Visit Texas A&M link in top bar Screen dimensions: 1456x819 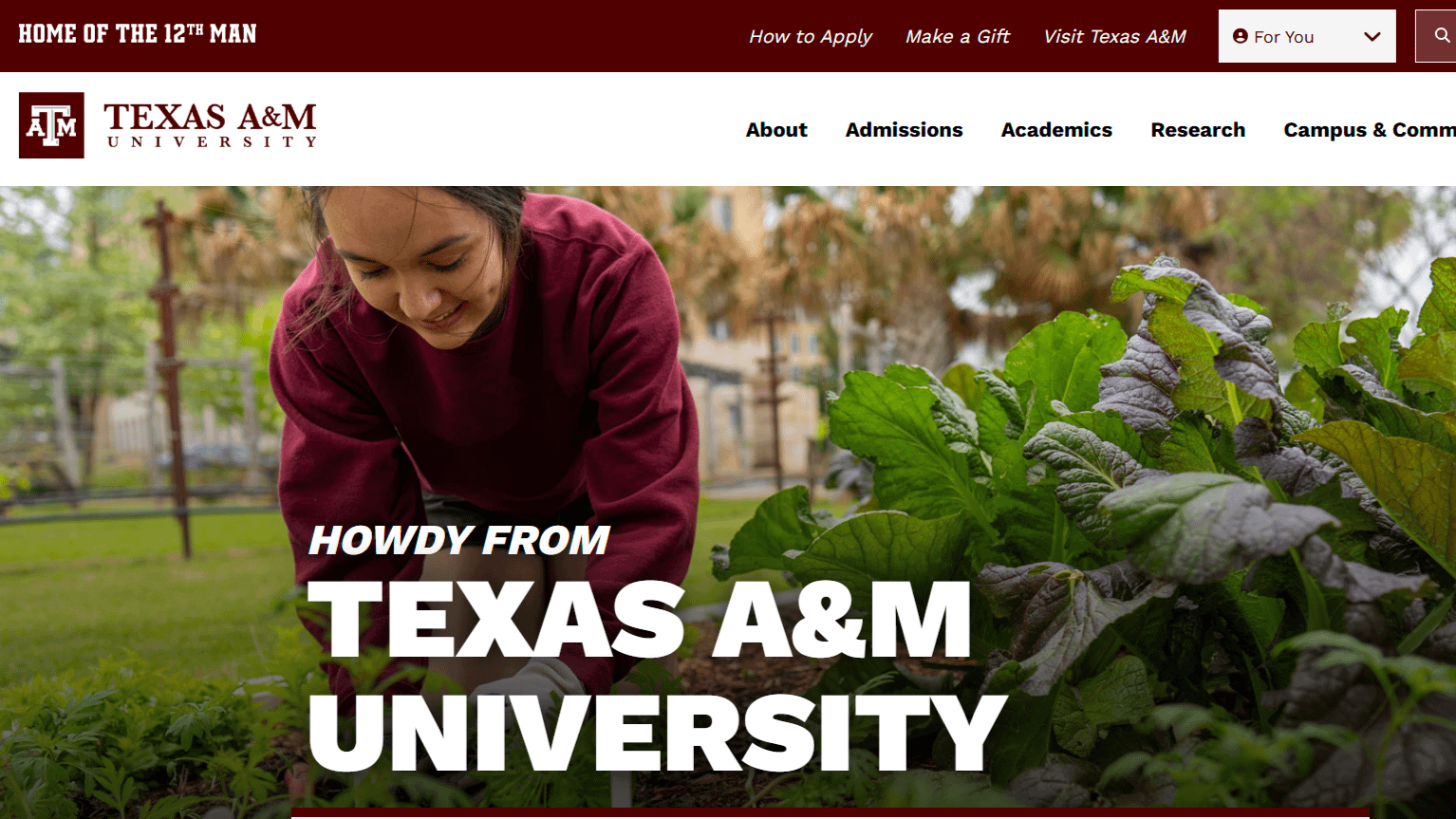[x=1114, y=36]
